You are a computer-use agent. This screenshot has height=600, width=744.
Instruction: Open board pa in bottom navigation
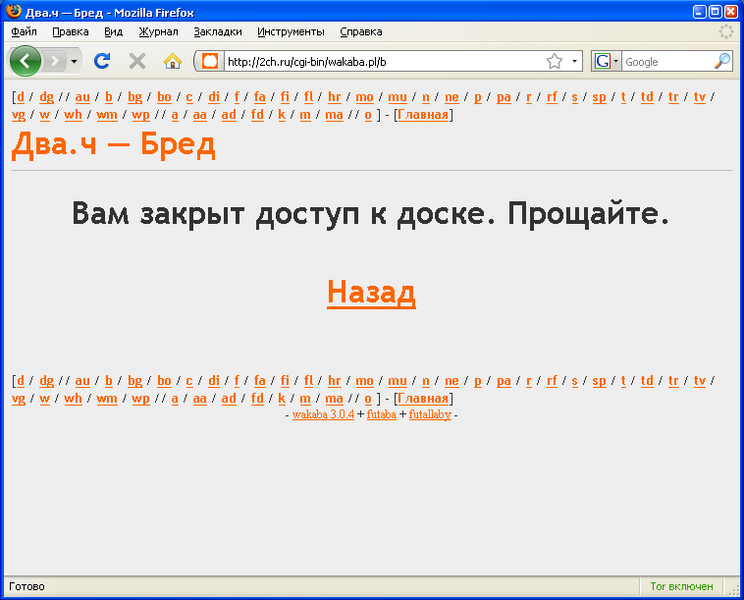pyautogui.click(x=504, y=380)
